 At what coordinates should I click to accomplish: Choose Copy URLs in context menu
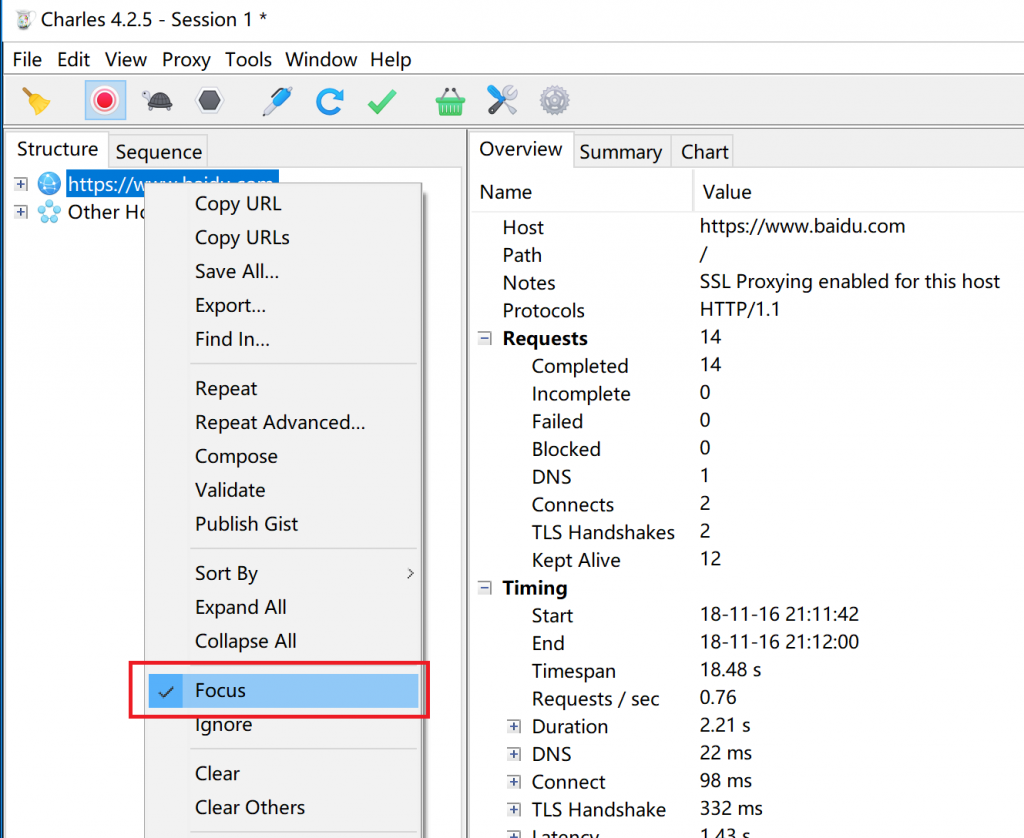(283, 238)
